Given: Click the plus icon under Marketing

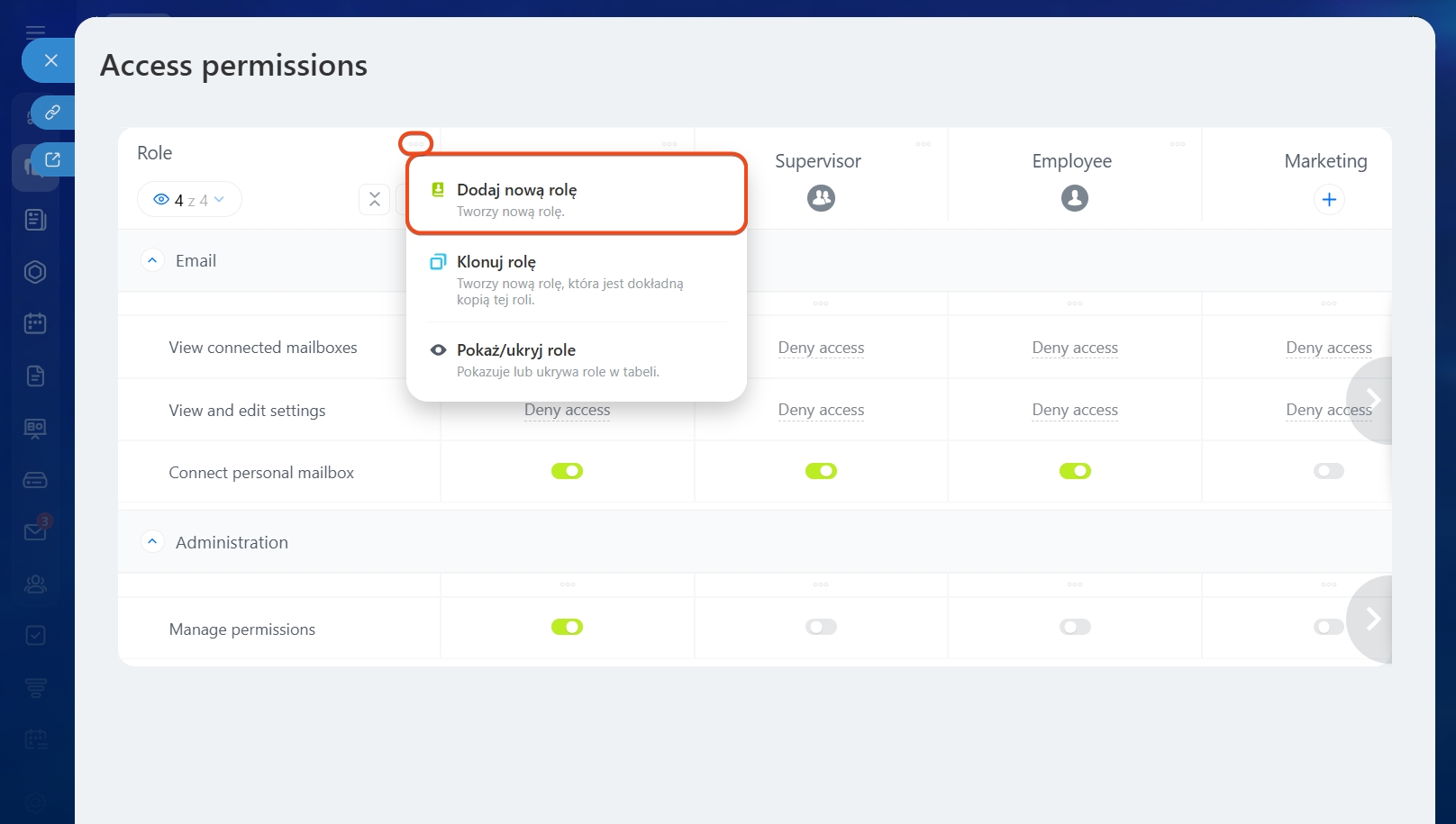Looking at the screenshot, I should coord(1329,199).
